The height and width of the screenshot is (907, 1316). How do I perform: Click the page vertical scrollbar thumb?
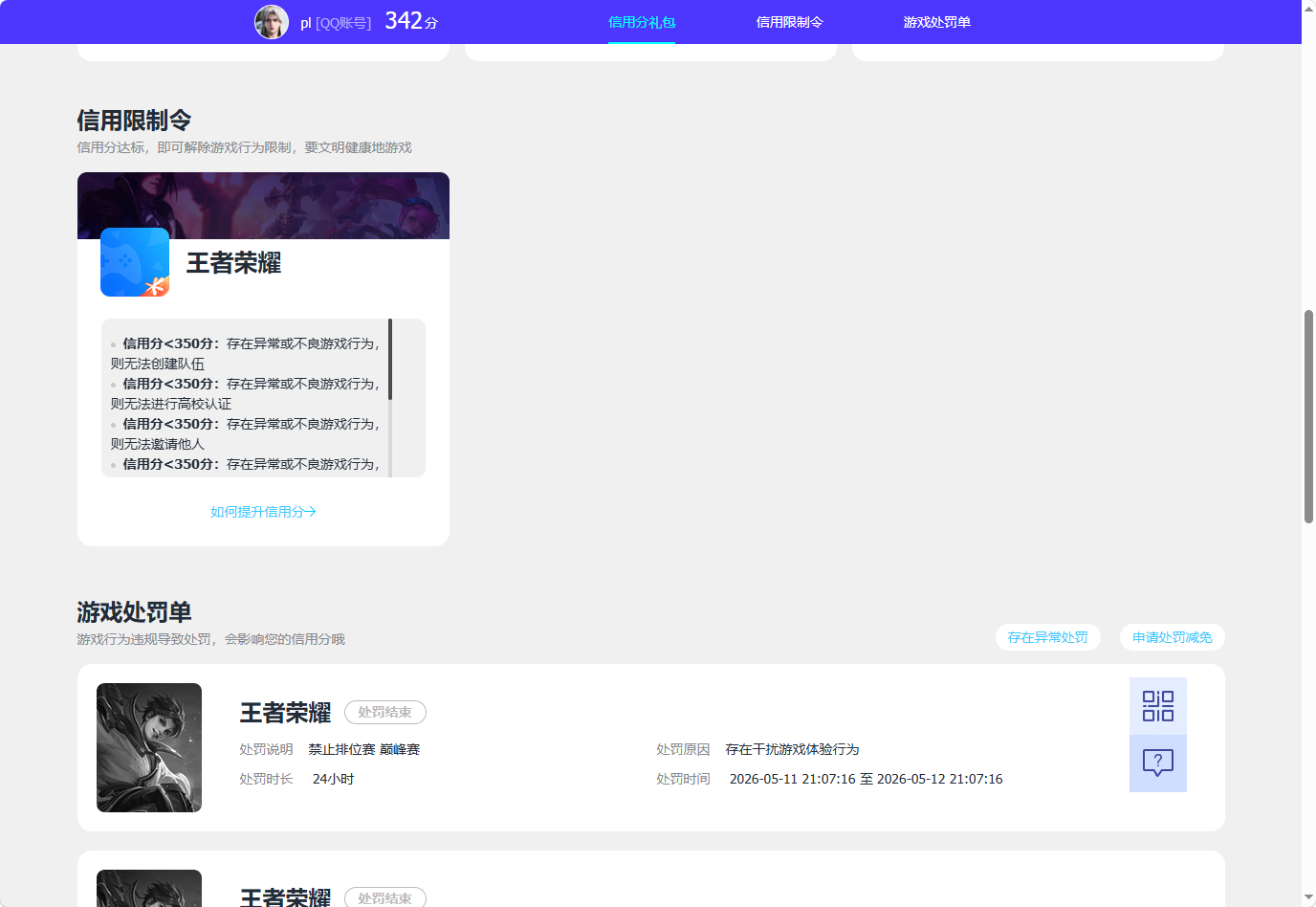(x=1308, y=416)
